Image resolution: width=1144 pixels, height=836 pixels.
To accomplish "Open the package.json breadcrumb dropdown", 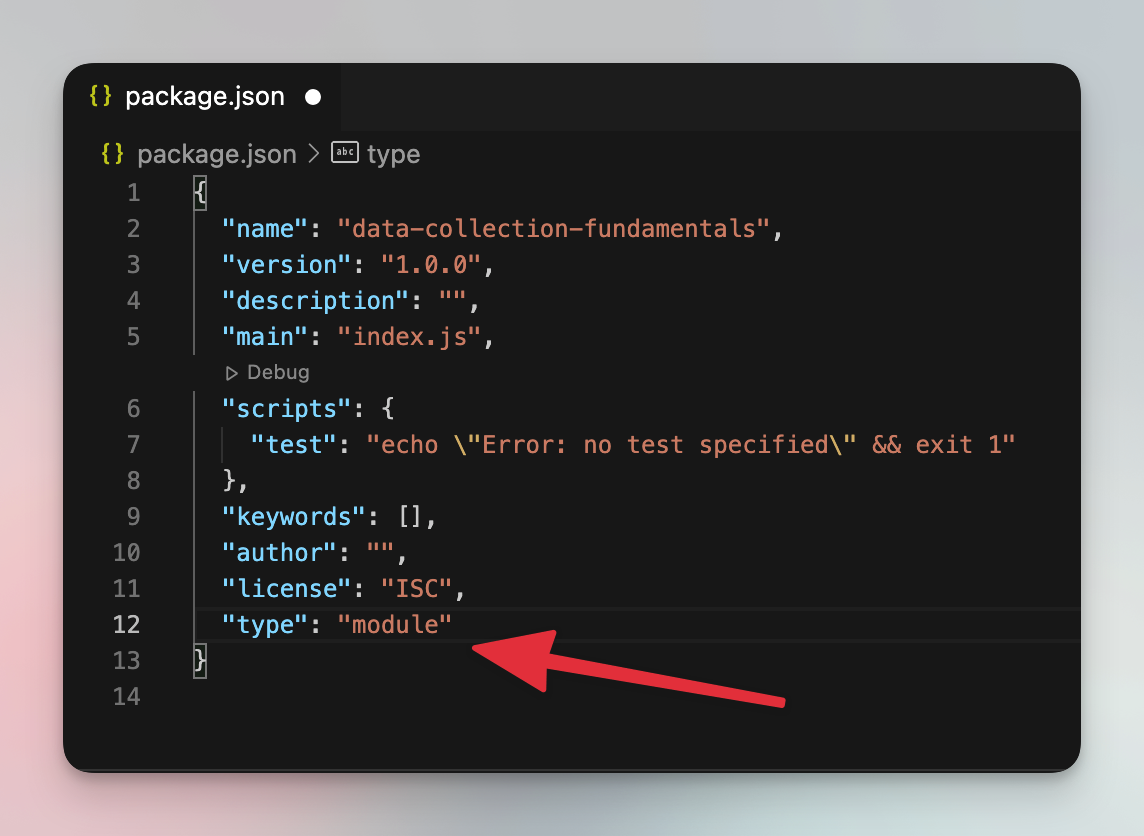I will pos(217,153).
